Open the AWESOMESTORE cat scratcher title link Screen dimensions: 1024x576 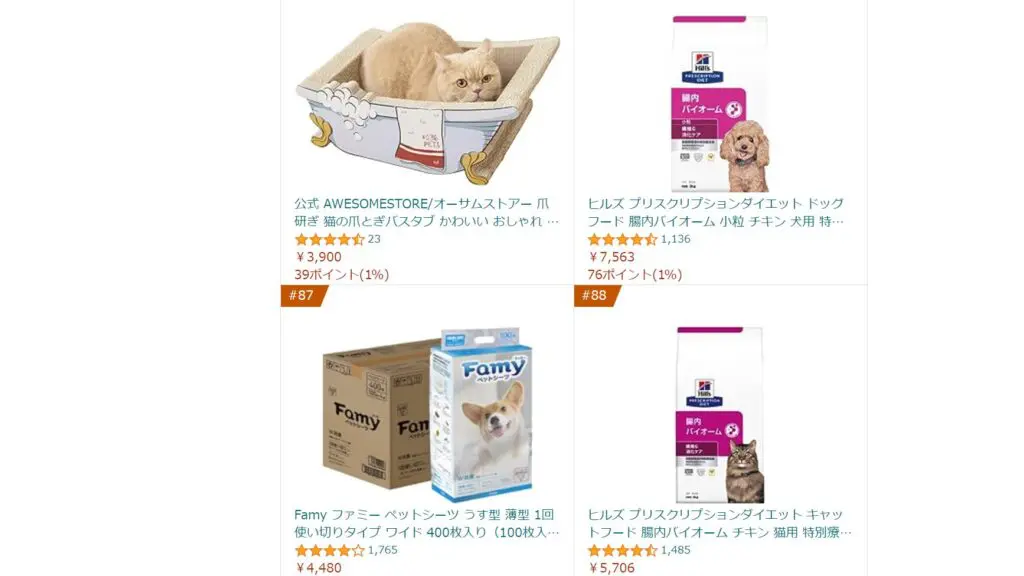pyautogui.click(x=426, y=212)
